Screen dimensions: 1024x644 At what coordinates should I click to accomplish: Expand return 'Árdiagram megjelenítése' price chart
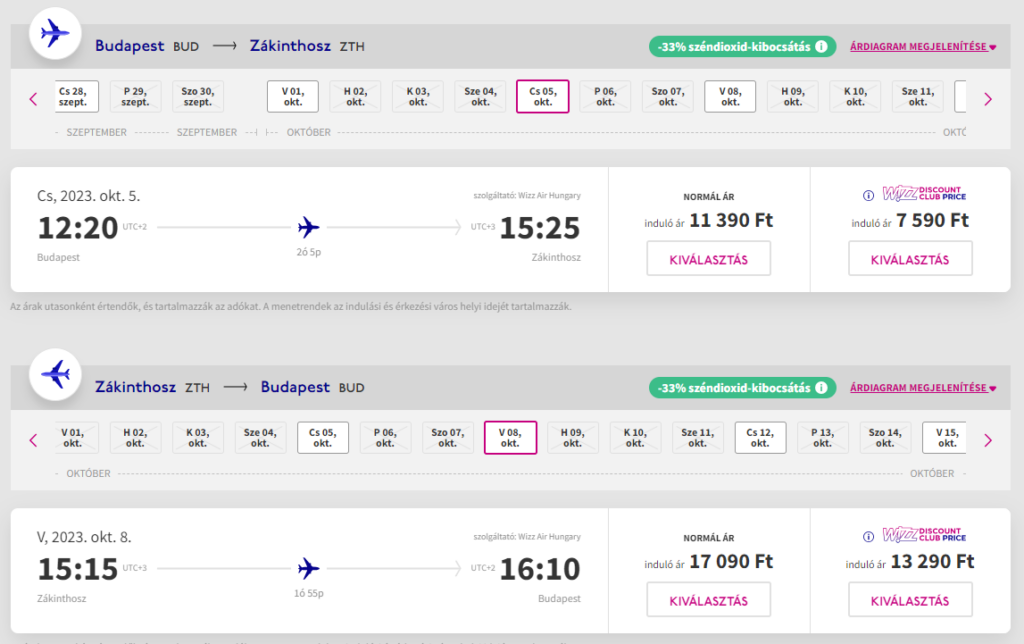point(923,388)
